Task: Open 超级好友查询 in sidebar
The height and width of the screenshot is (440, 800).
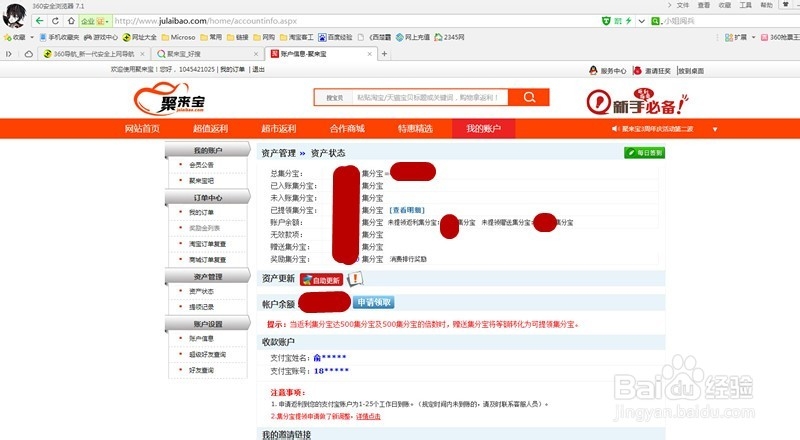Action: (x=208, y=354)
